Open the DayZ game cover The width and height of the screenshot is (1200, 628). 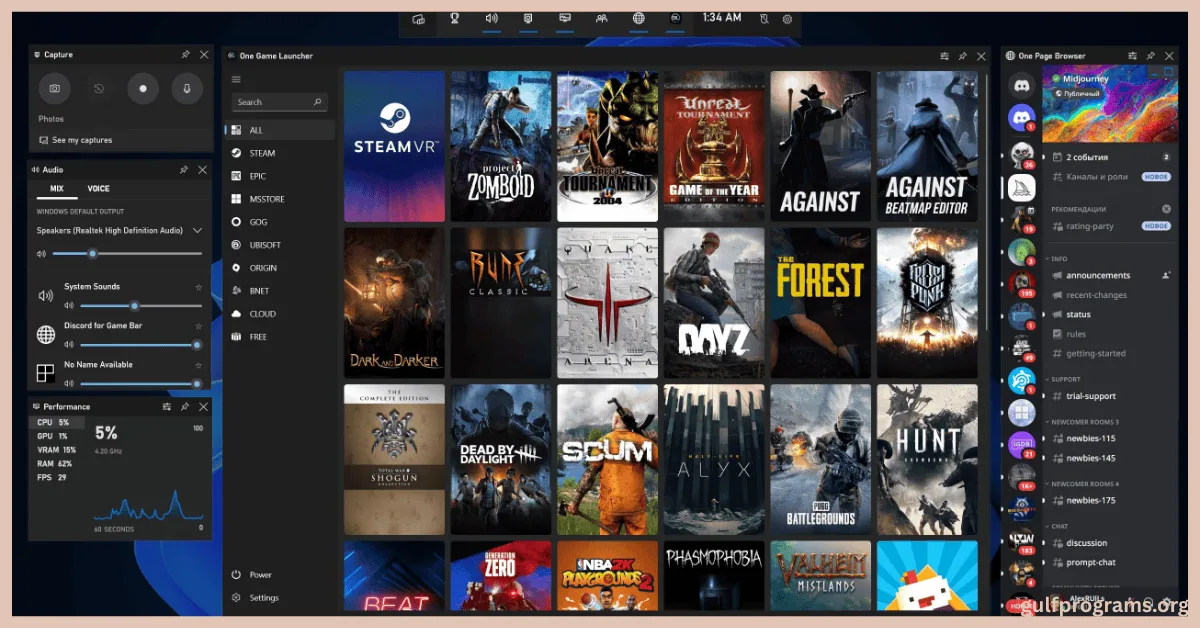click(x=713, y=304)
